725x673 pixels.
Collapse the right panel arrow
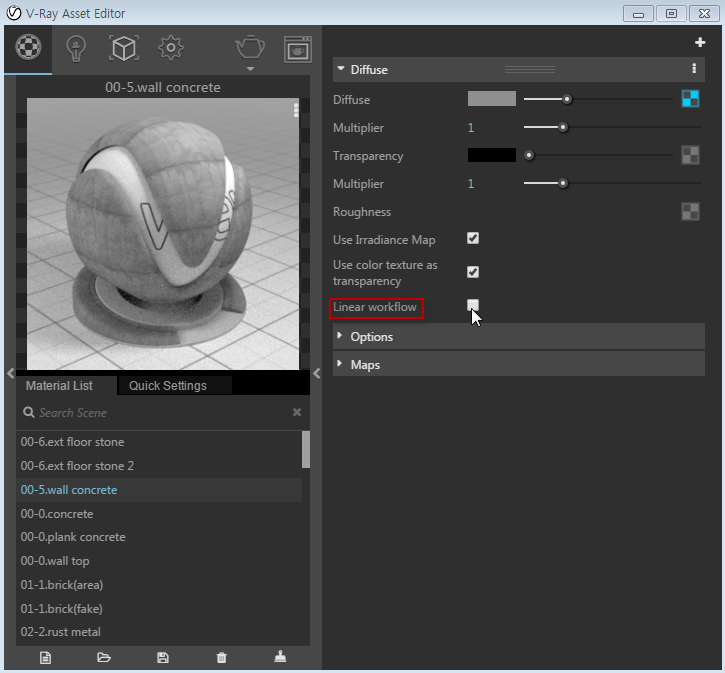coord(317,373)
